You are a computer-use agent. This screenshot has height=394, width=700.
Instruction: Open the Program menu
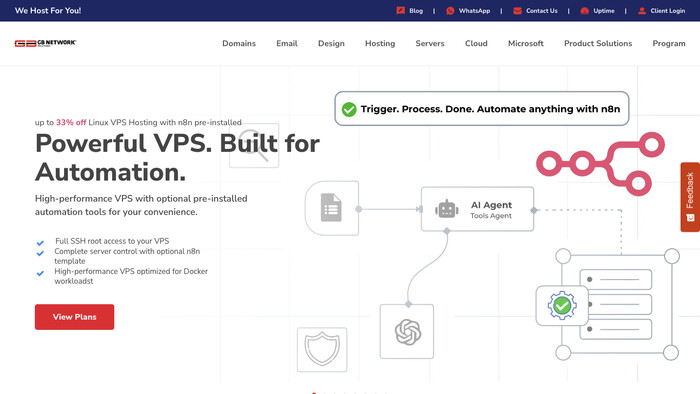[669, 43]
